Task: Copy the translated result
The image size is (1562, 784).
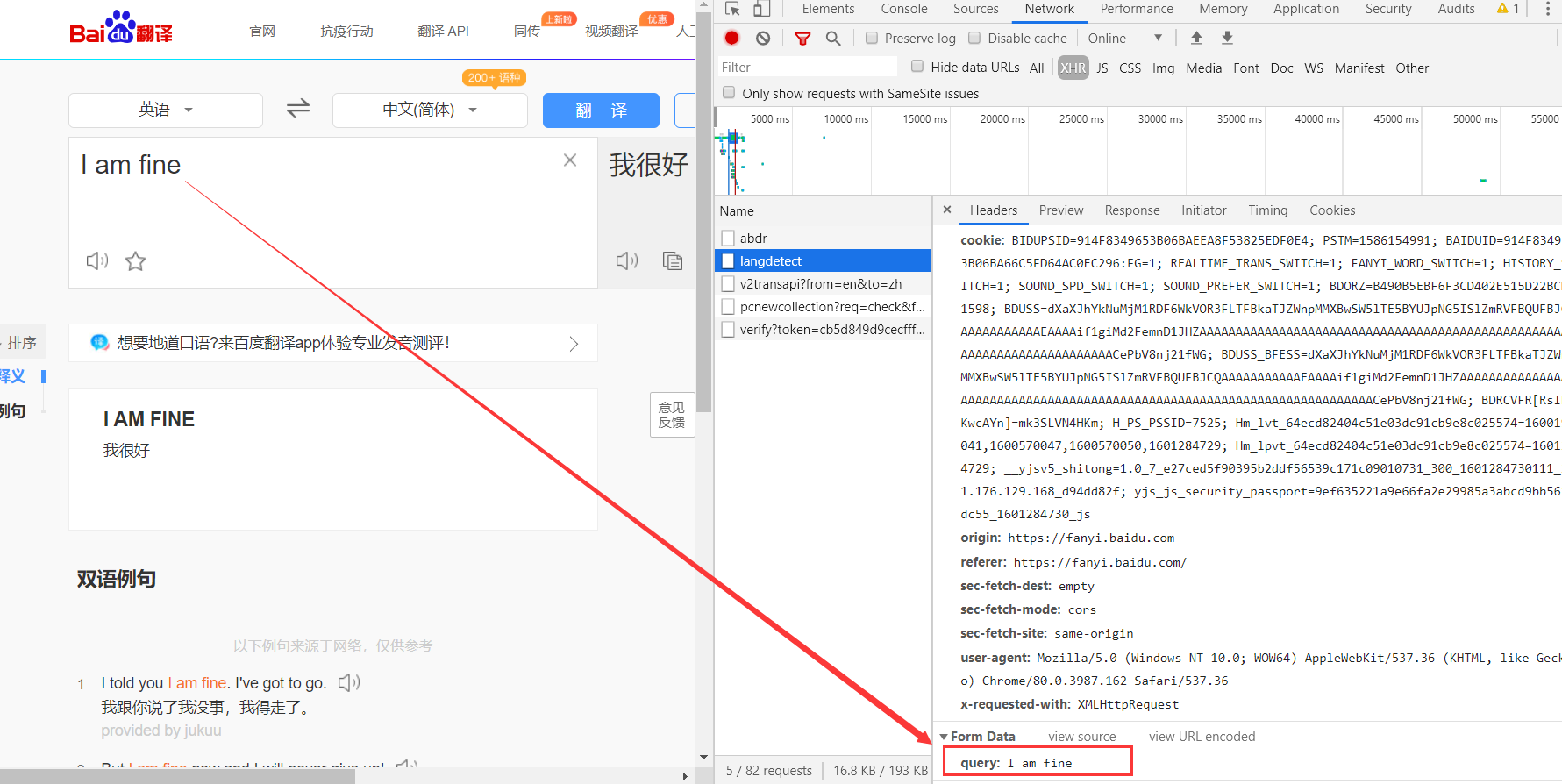Action: [x=673, y=260]
